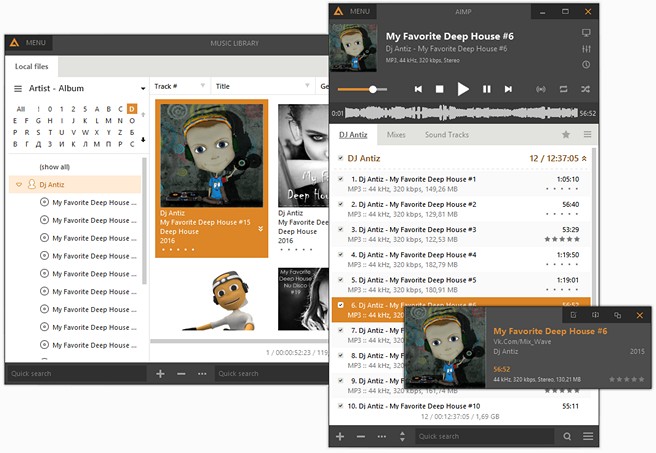Open Track # column filter dropdown
Screen dimensions: 656x453
pos(202,86)
